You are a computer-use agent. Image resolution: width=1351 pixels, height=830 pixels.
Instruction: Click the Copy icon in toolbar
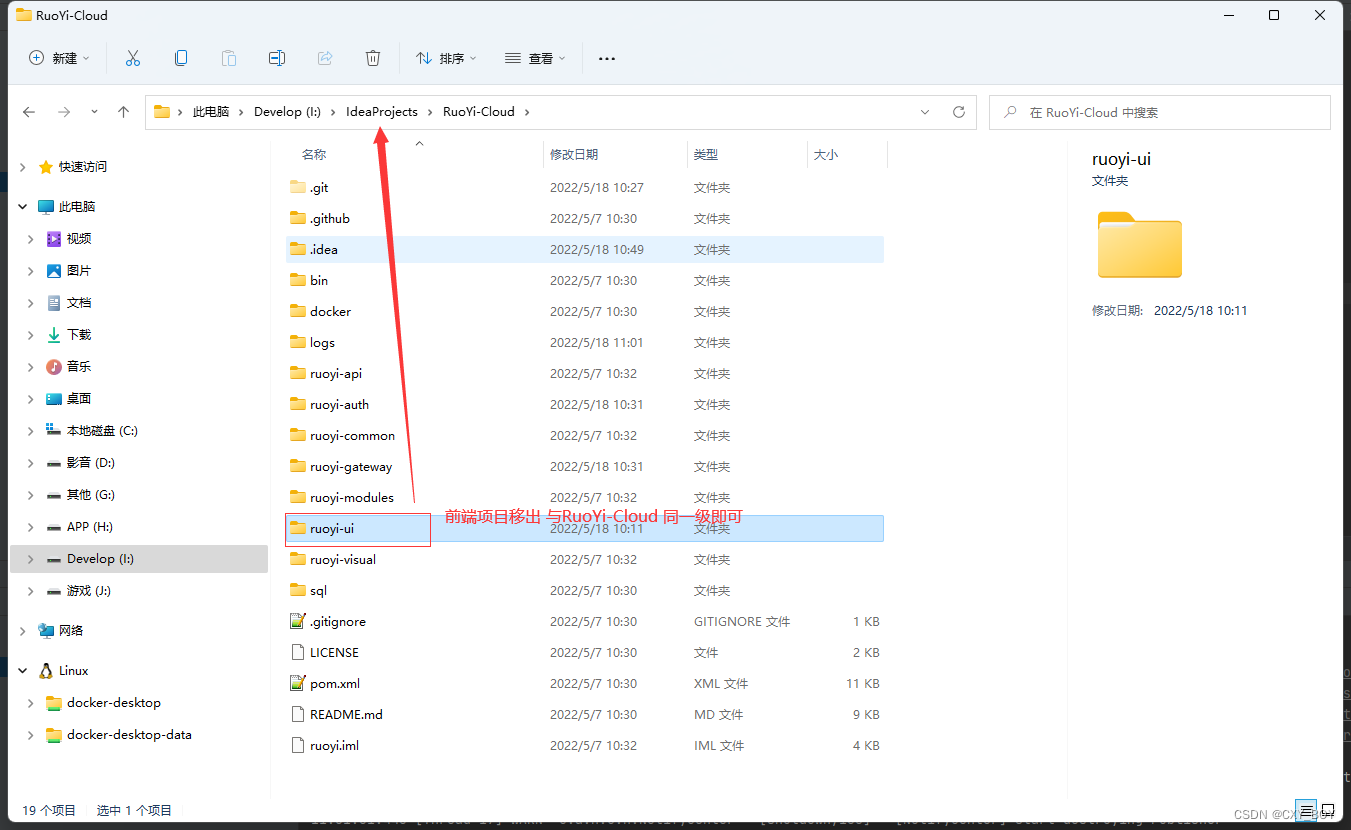181,58
